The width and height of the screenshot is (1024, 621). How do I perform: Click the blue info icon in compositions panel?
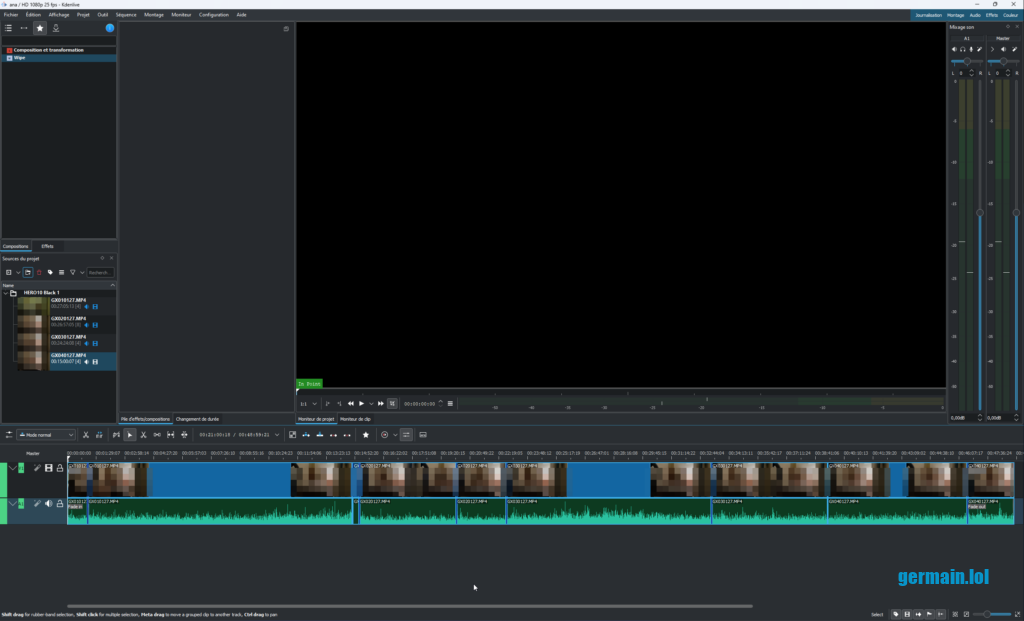click(110, 28)
